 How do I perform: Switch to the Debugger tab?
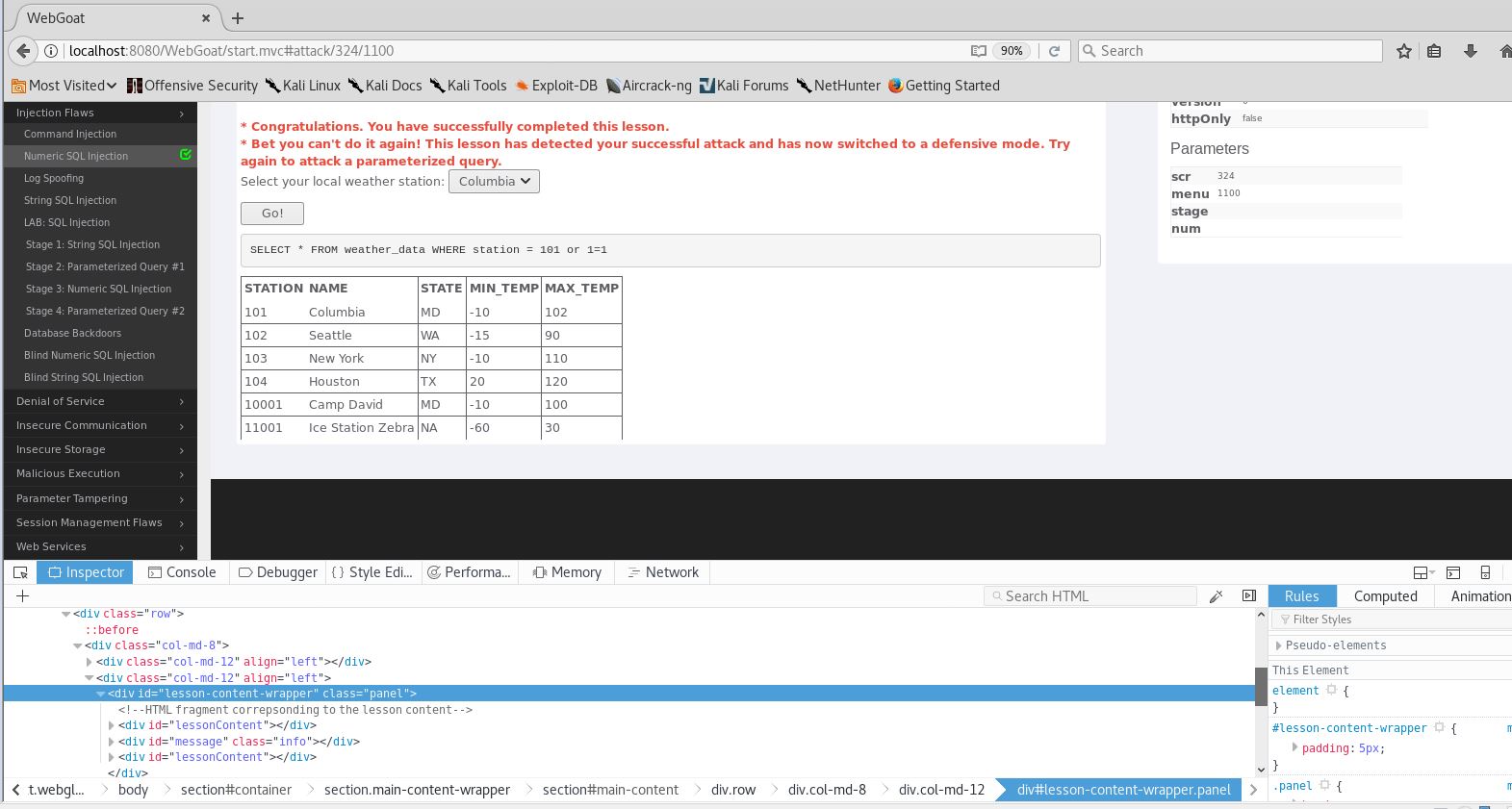click(277, 572)
